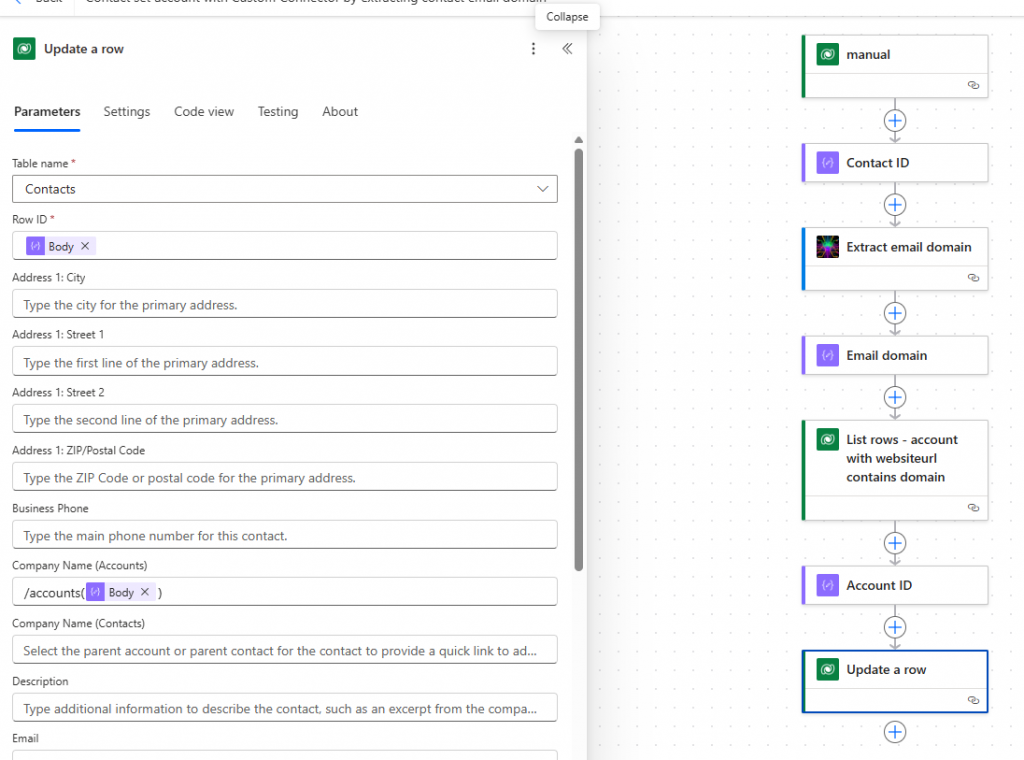Click the link icon on Update a row card

[973, 701]
